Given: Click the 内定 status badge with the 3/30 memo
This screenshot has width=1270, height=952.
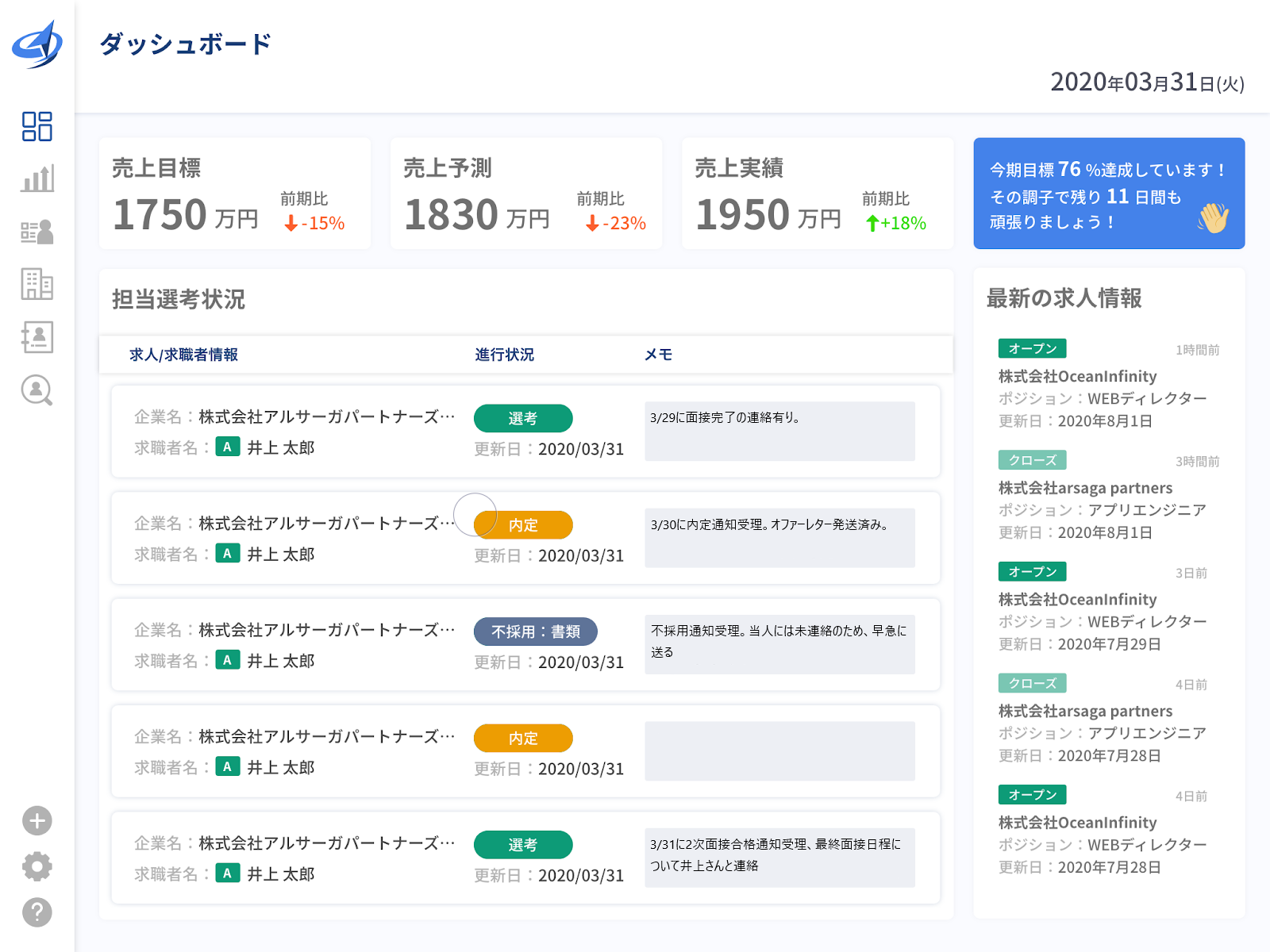Looking at the screenshot, I should [x=523, y=524].
